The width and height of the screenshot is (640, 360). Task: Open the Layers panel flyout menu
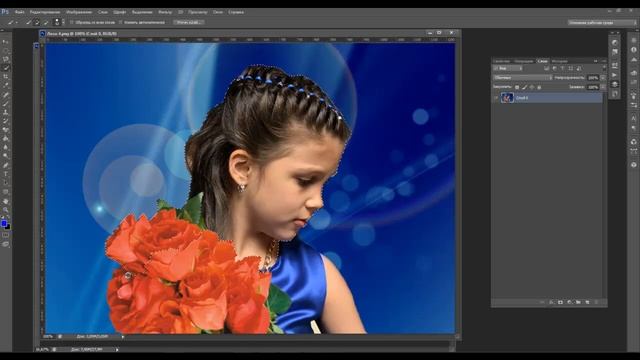click(x=604, y=61)
